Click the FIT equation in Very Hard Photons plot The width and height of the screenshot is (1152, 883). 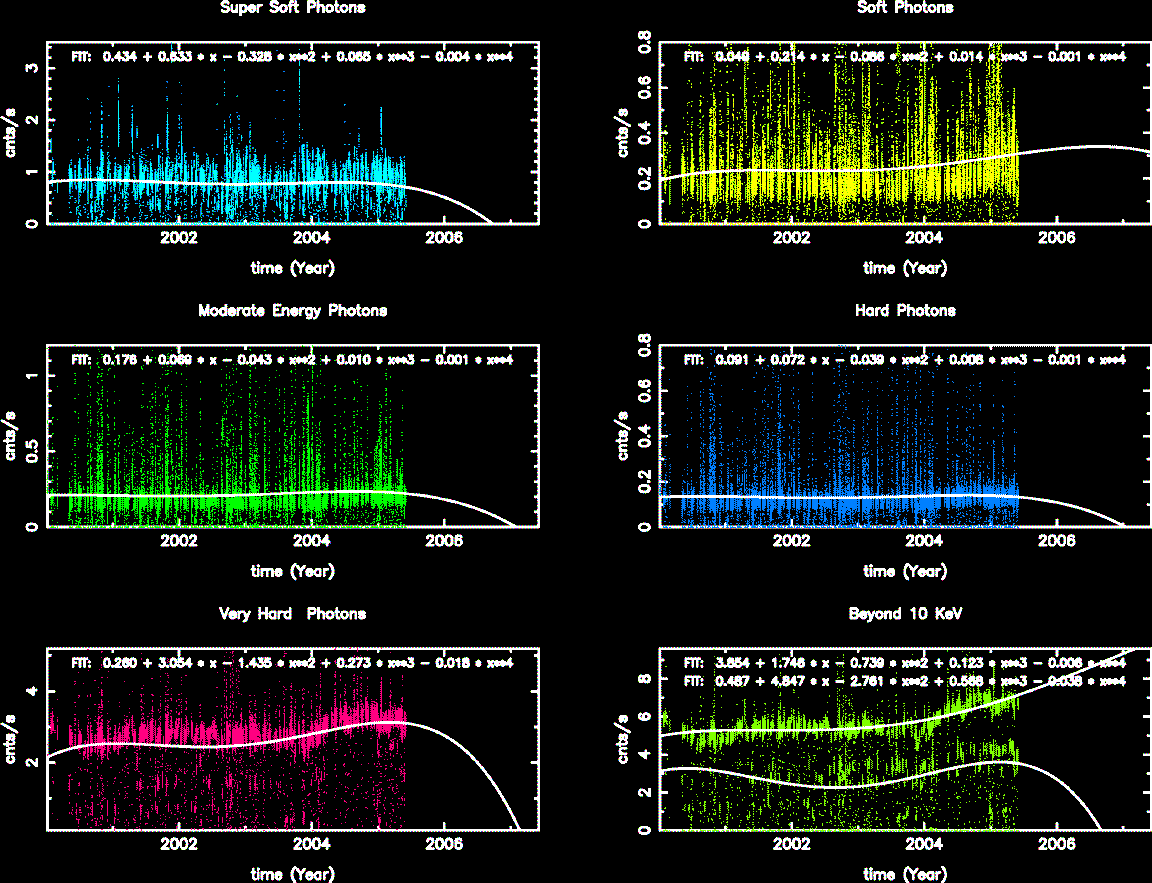click(x=292, y=663)
